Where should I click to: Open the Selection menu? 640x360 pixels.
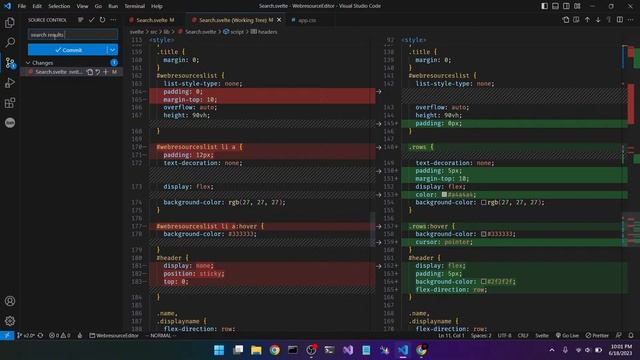click(x=59, y=6)
